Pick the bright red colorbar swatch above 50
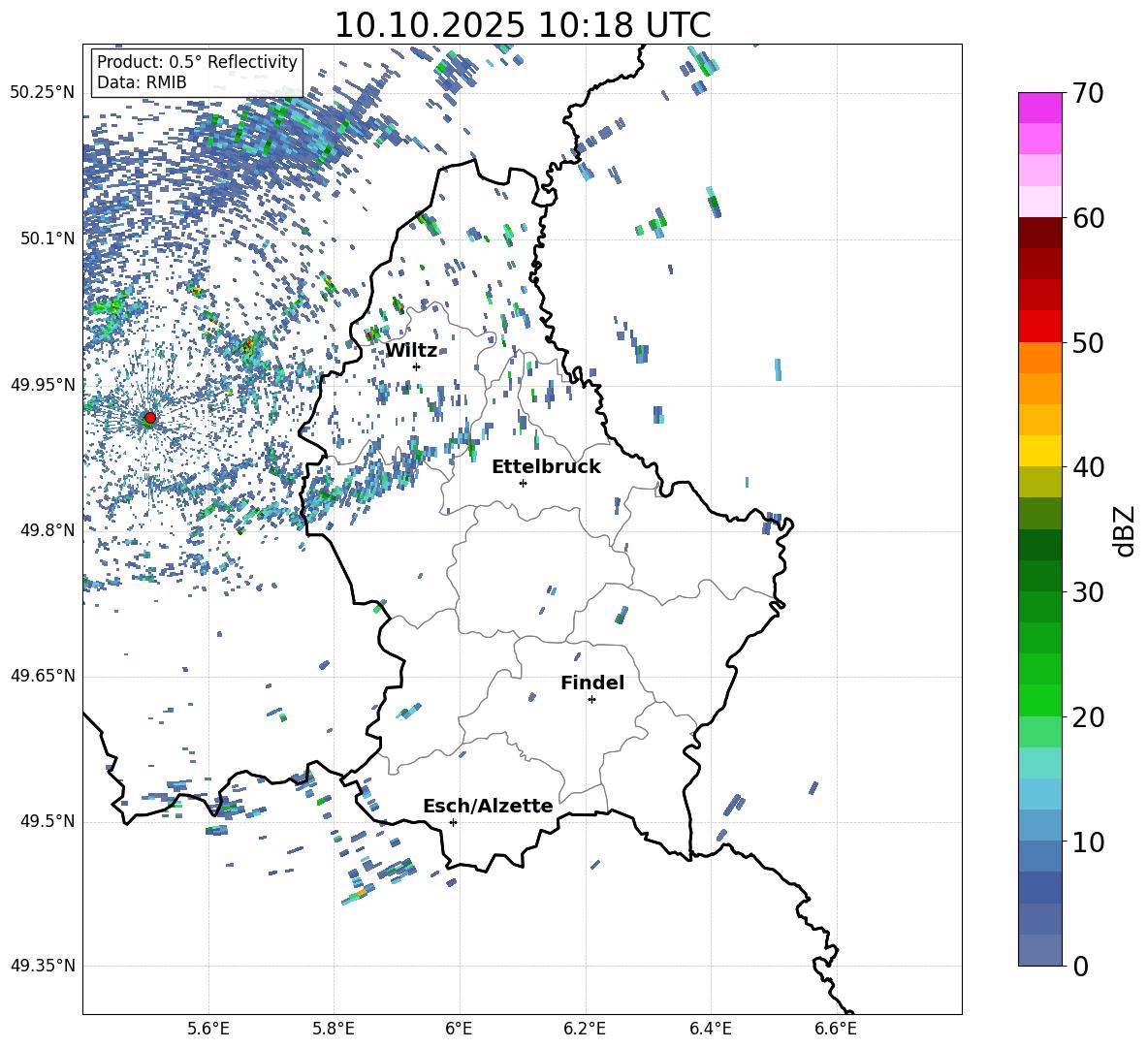Image resolution: width=1148 pixels, height=1048 pixels. (1040, 326)
